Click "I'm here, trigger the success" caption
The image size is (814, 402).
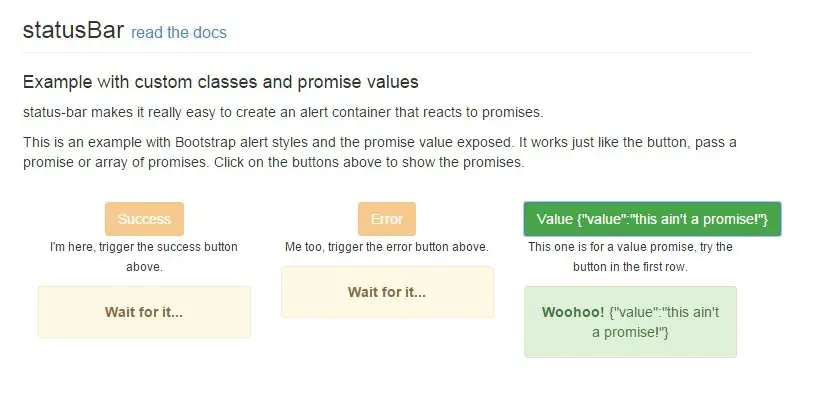144,257
